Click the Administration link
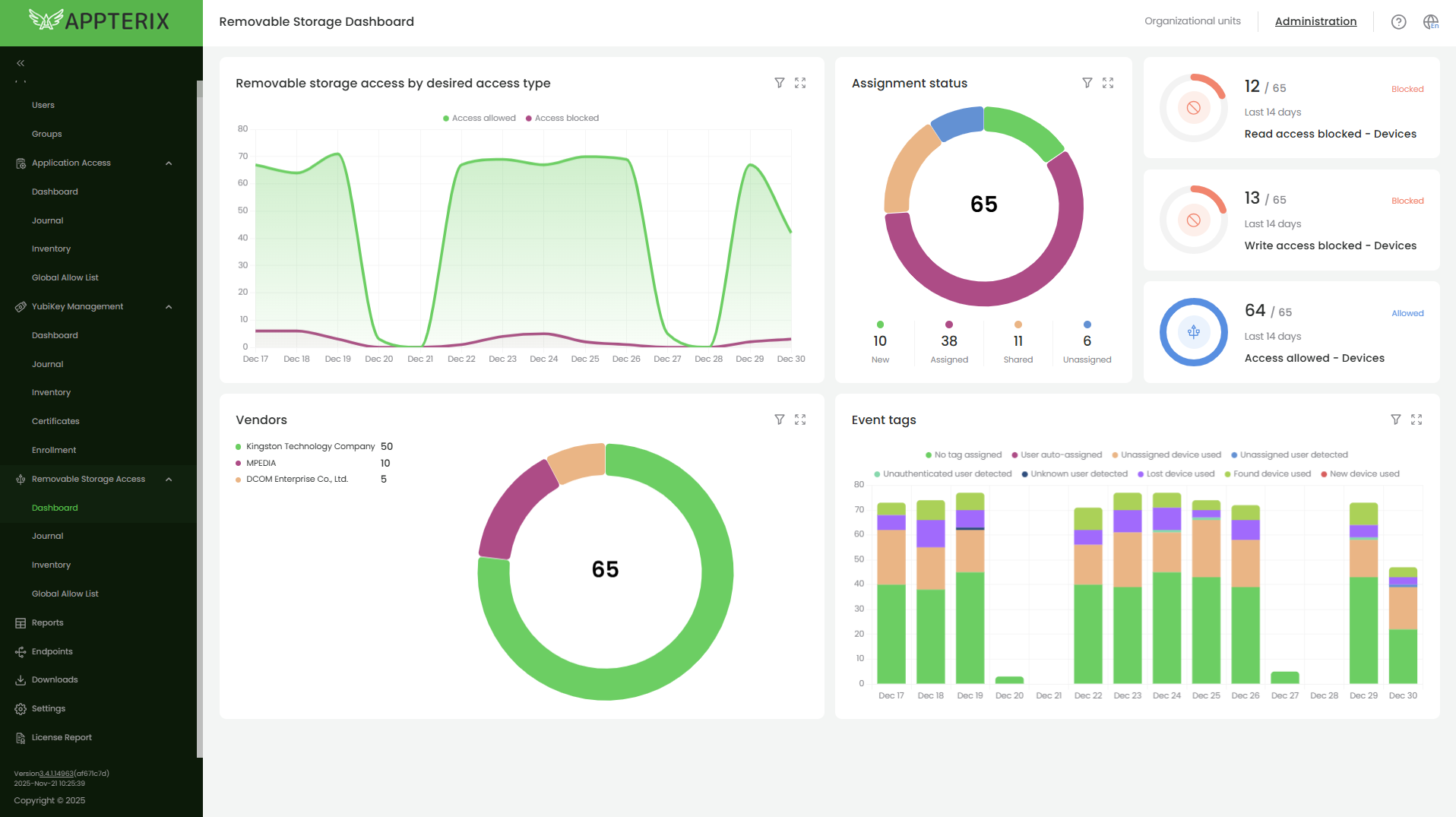This screenshot has height=817, width=1456. pos(1315,21)
